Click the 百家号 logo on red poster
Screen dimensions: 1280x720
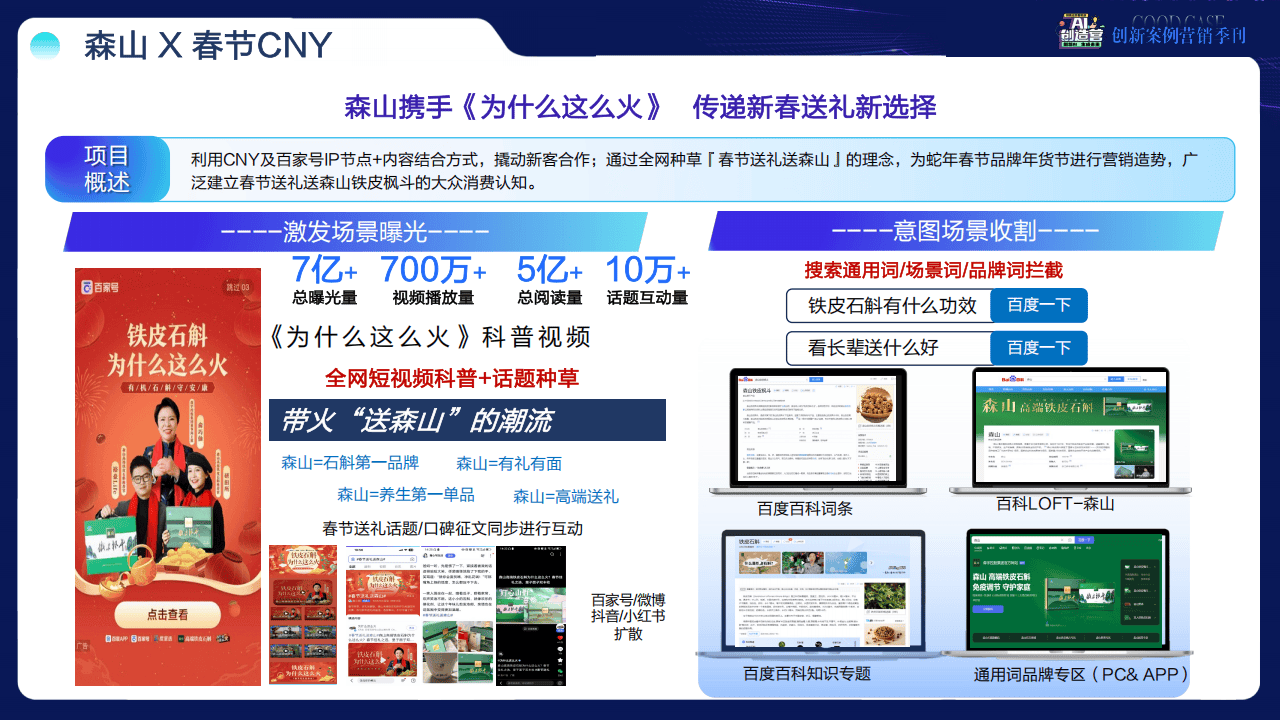point(100,288)
